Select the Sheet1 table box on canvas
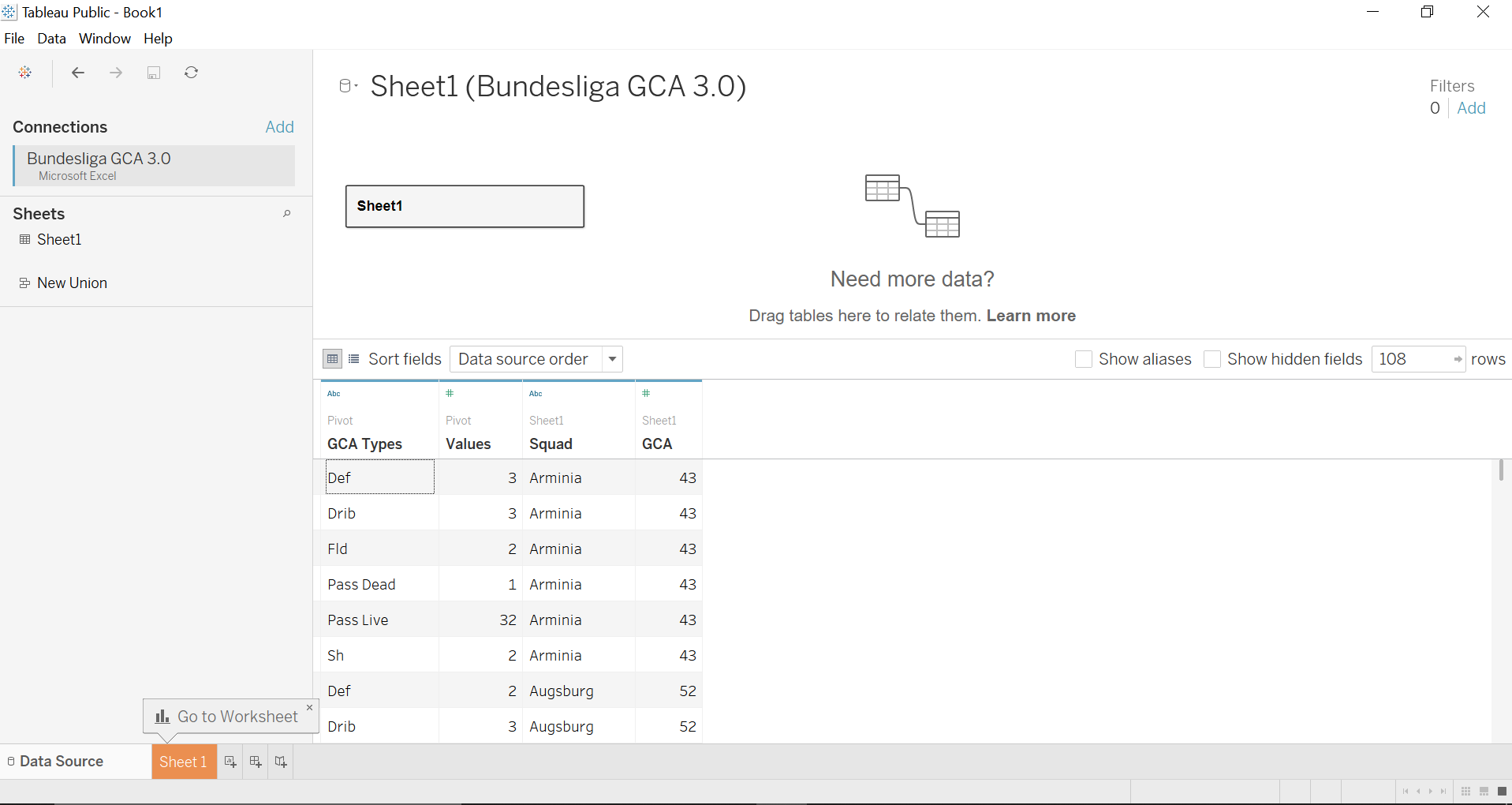 click(x=465, y=207)
